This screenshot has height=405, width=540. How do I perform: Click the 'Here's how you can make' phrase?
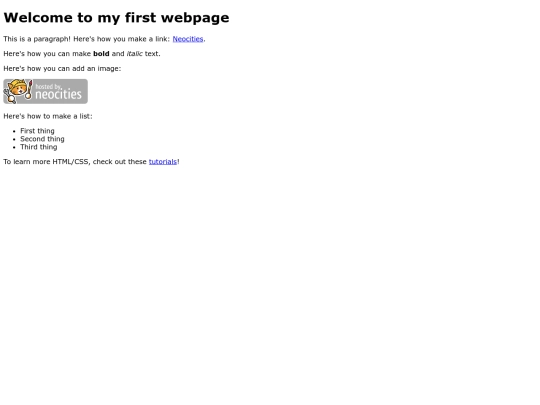click(47, 54)
